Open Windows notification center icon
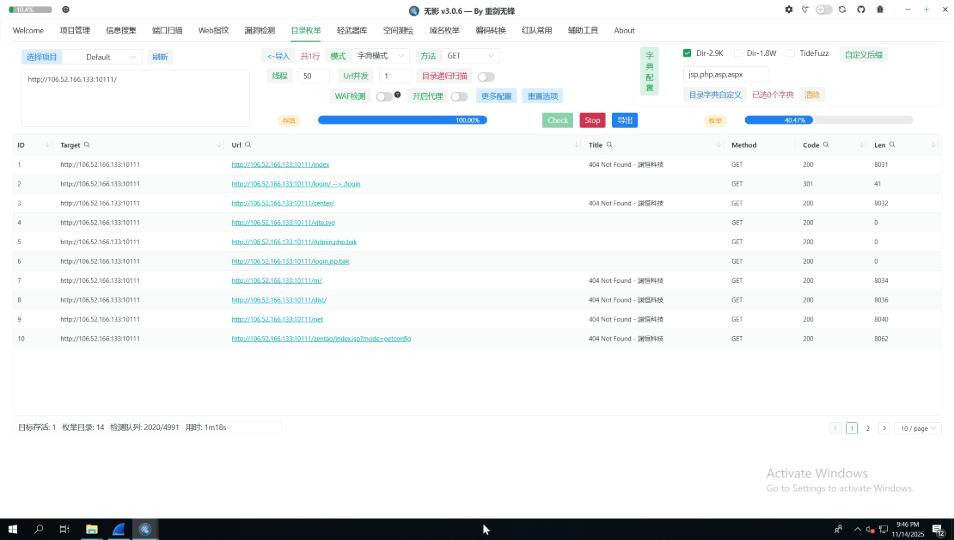 [938, 530]
